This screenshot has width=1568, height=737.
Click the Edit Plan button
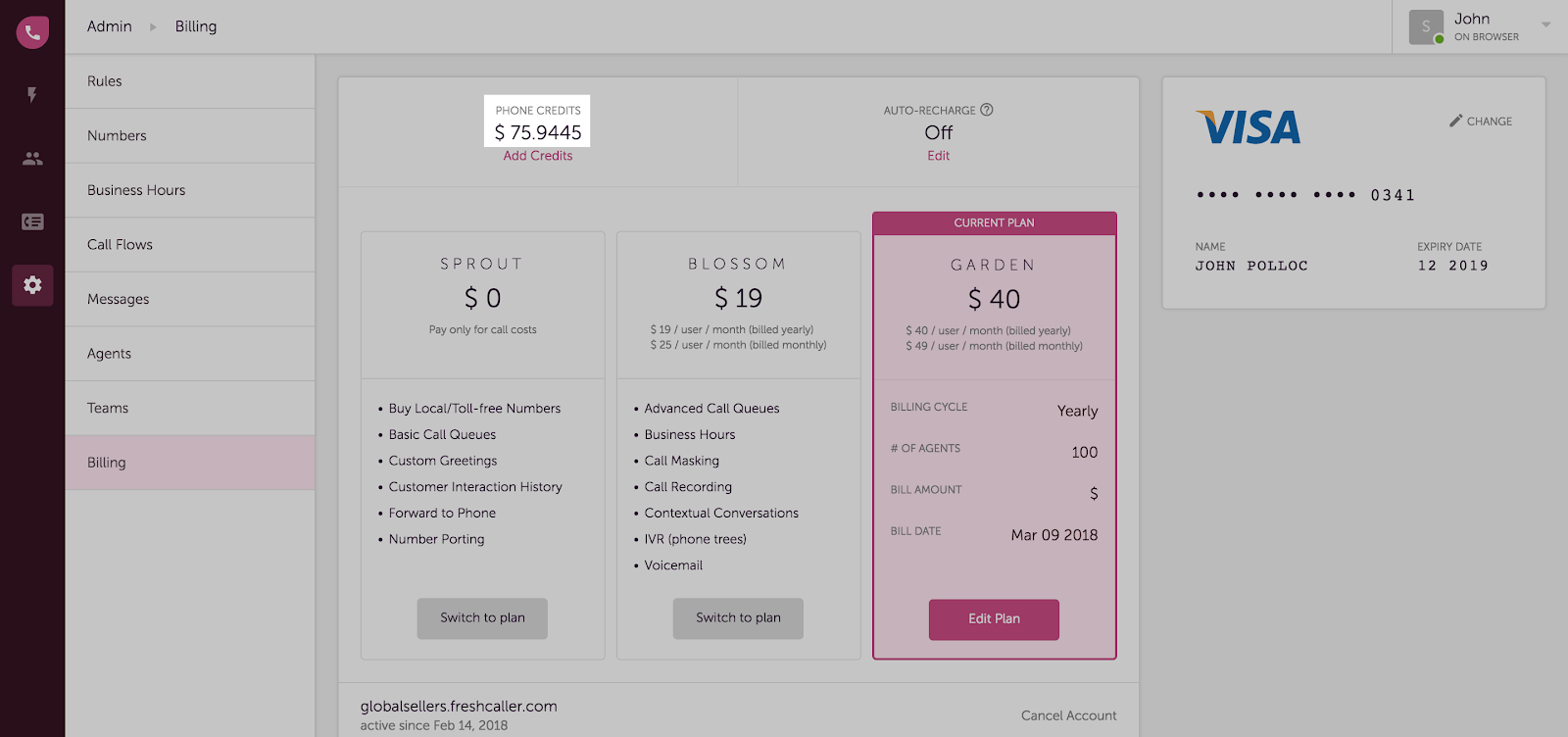994,619
